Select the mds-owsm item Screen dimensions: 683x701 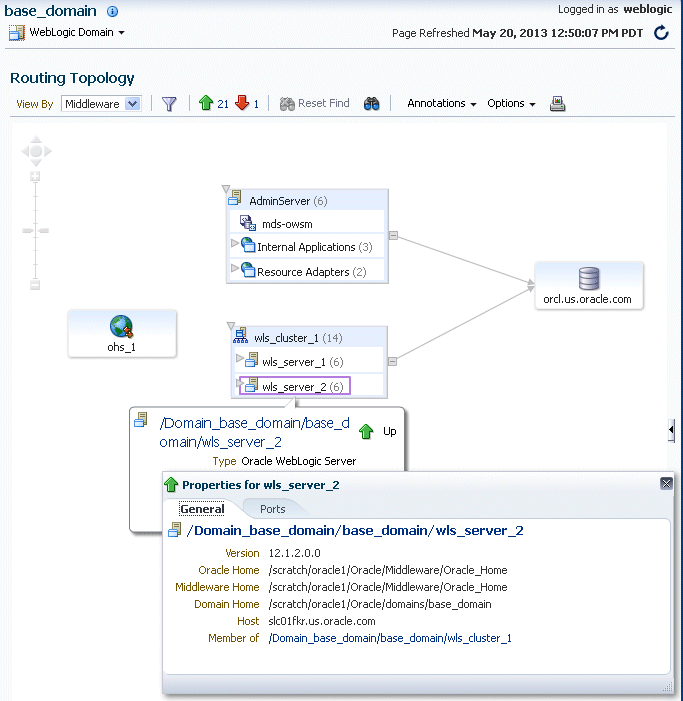point(307,223)
